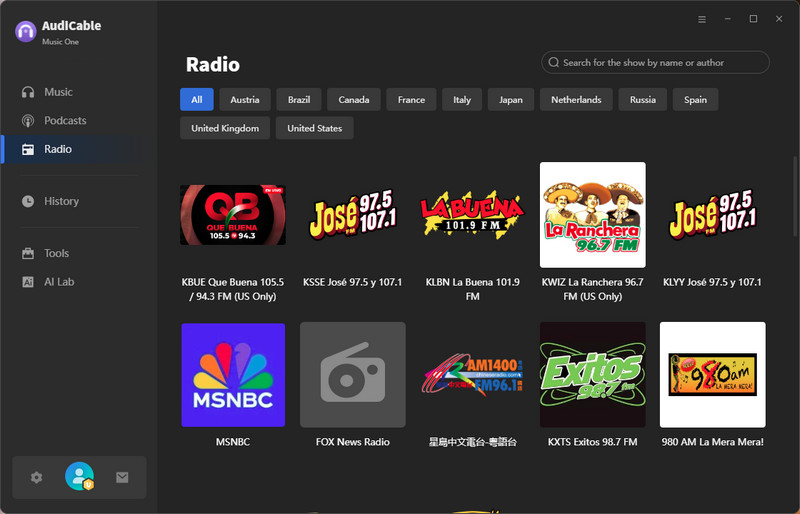The height and width of the screenshot is (514, 800).
Task: Click 'KSSE José 97.5 y 107.1' title
Action: 353,282
